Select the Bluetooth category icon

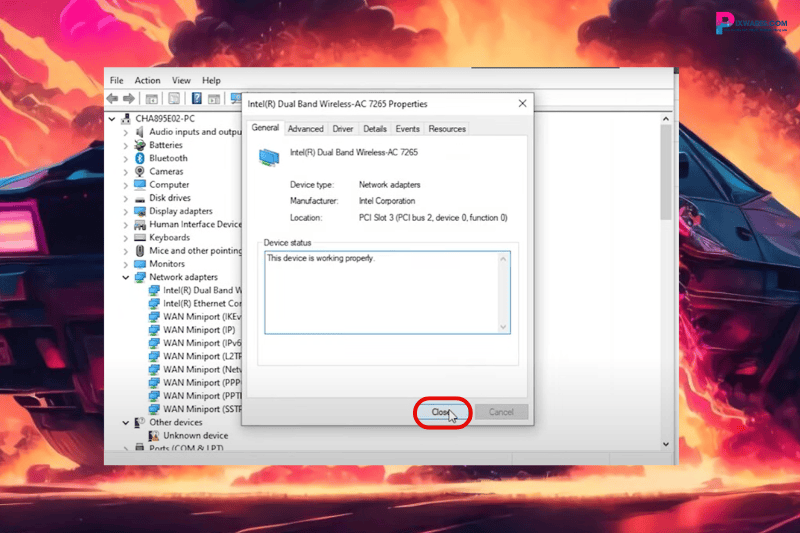point(140,158)
